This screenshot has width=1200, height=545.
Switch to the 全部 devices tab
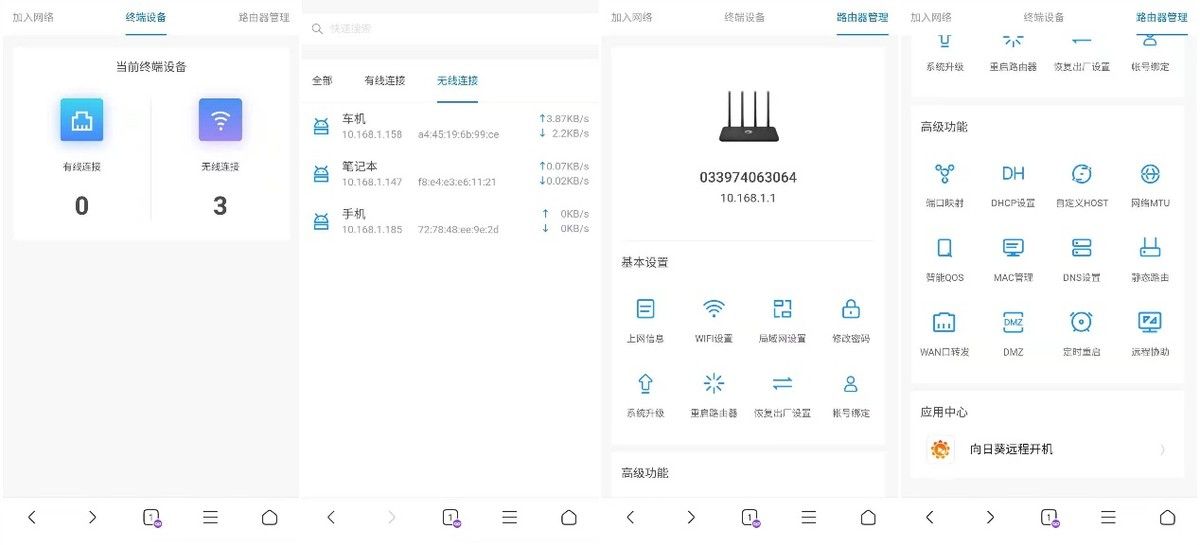322,80
